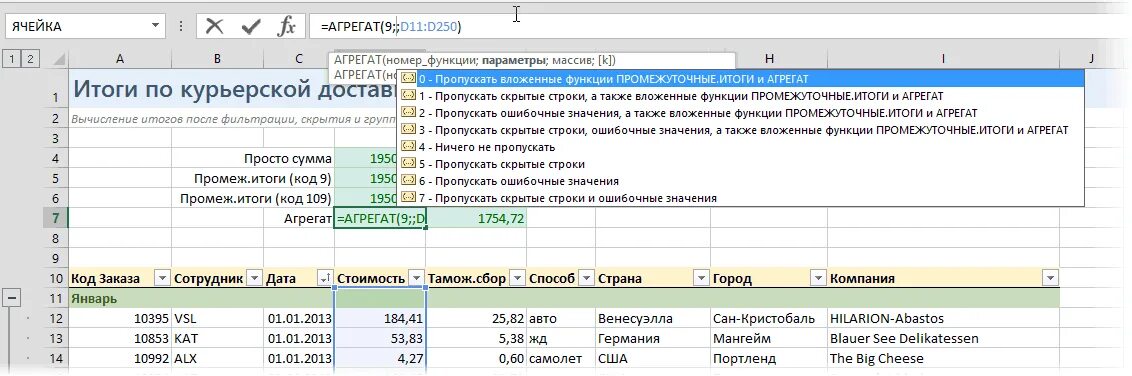
Task: Select column J header
Action: [x=1092, y=58]
